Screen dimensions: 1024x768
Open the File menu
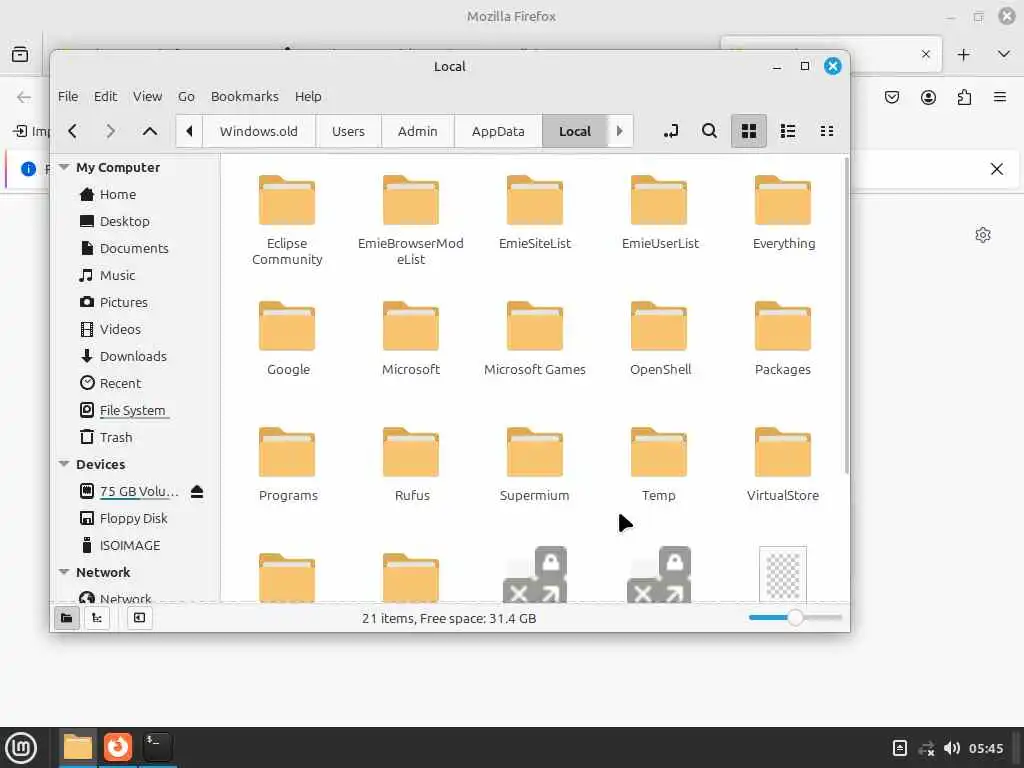(68, 97)
